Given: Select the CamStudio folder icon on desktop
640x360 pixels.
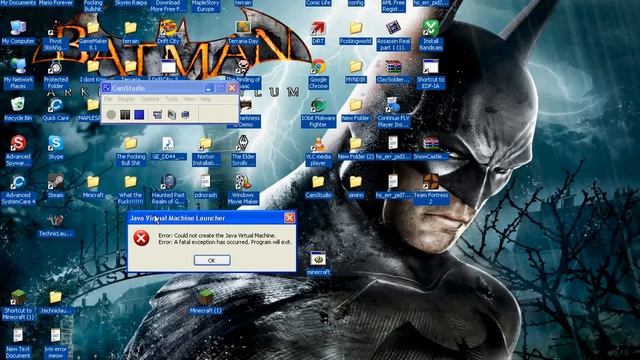Looking at the screenshot, I should tap(318, 186).
